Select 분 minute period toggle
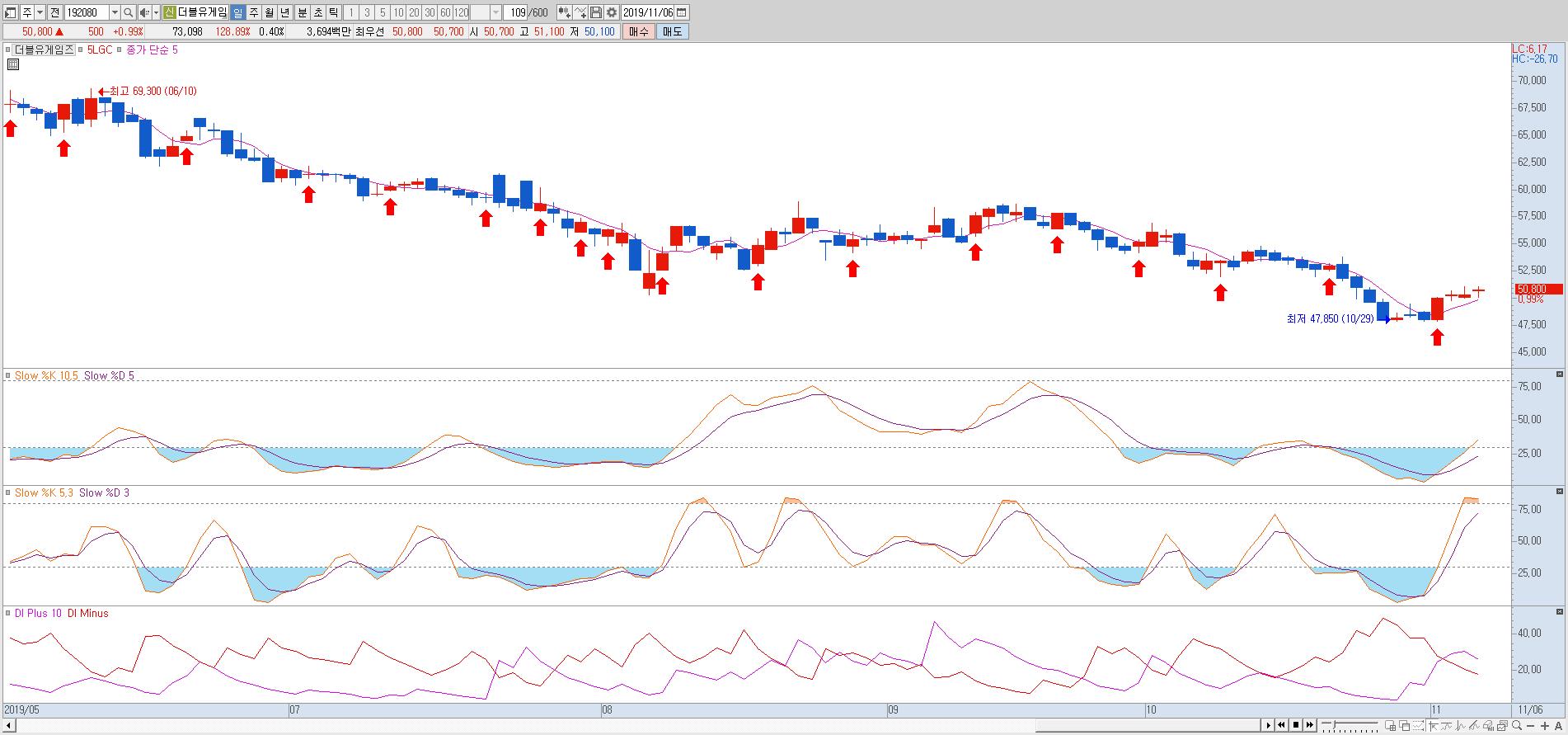 click(x=302, y=12)
